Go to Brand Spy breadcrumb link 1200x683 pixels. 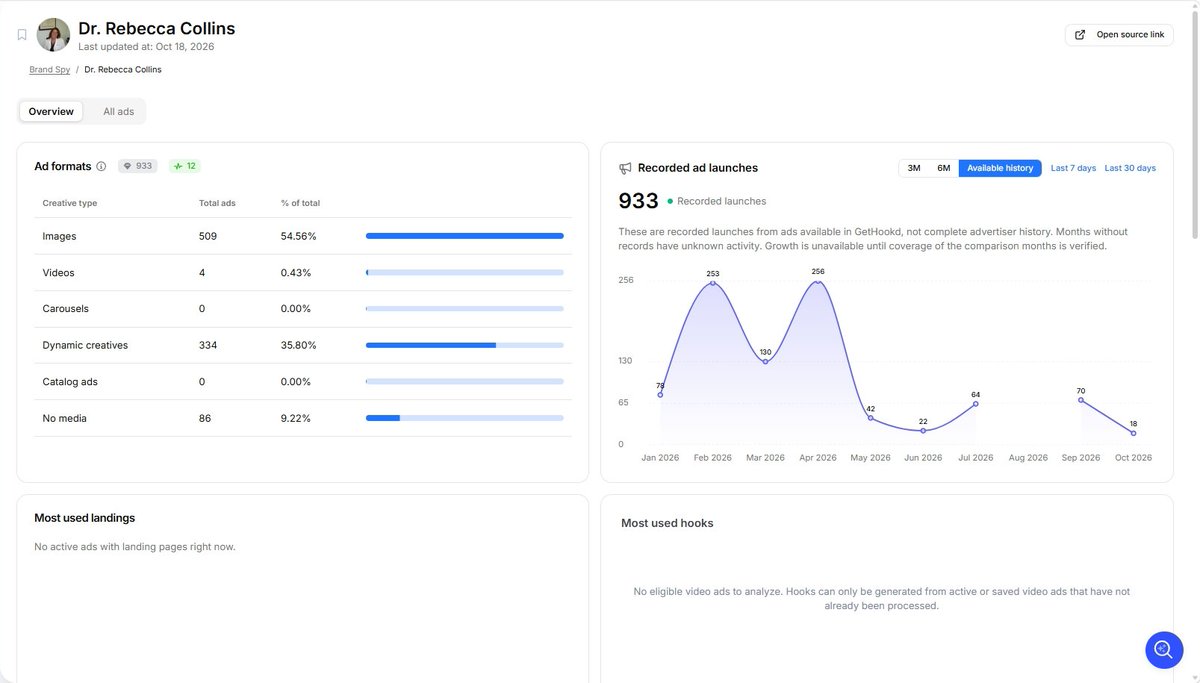tap(50, 70)
